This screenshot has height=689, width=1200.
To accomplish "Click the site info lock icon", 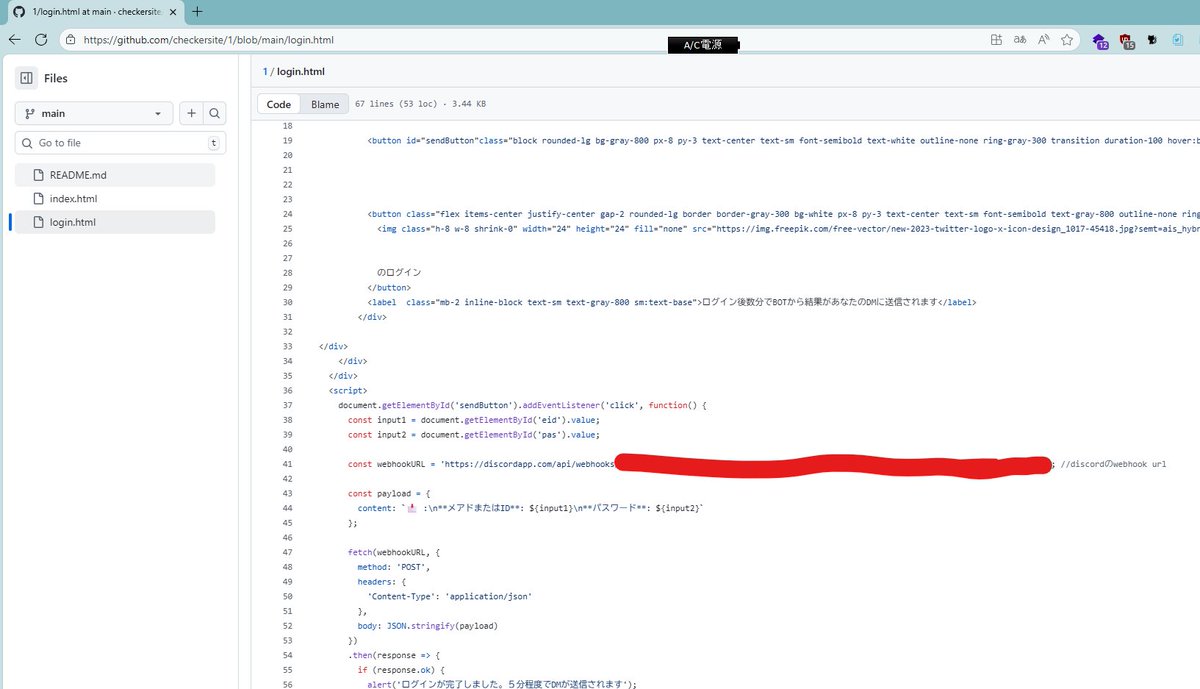I will pos(71,40).
